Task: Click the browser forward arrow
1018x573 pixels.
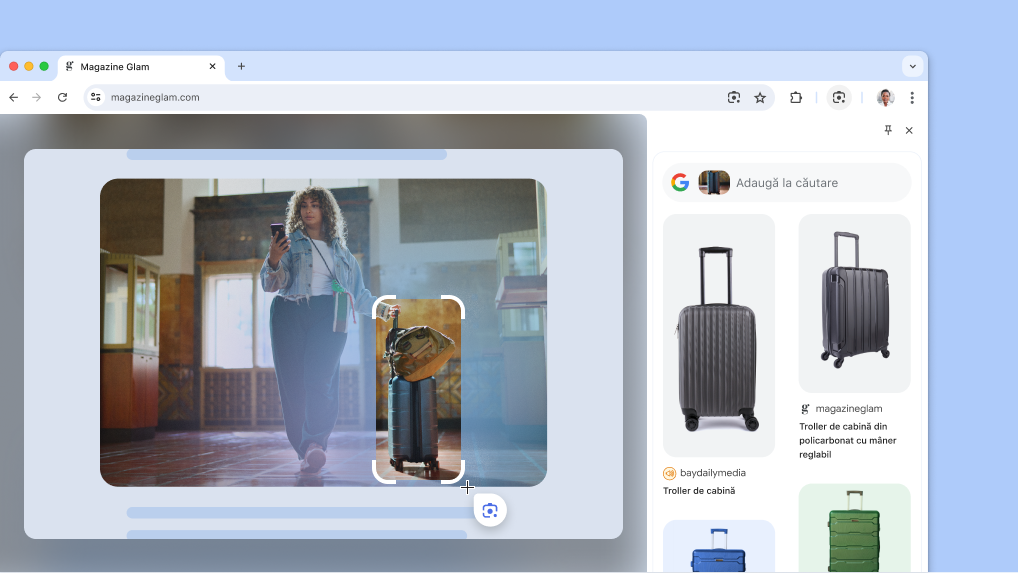Action: pos(37,97)
